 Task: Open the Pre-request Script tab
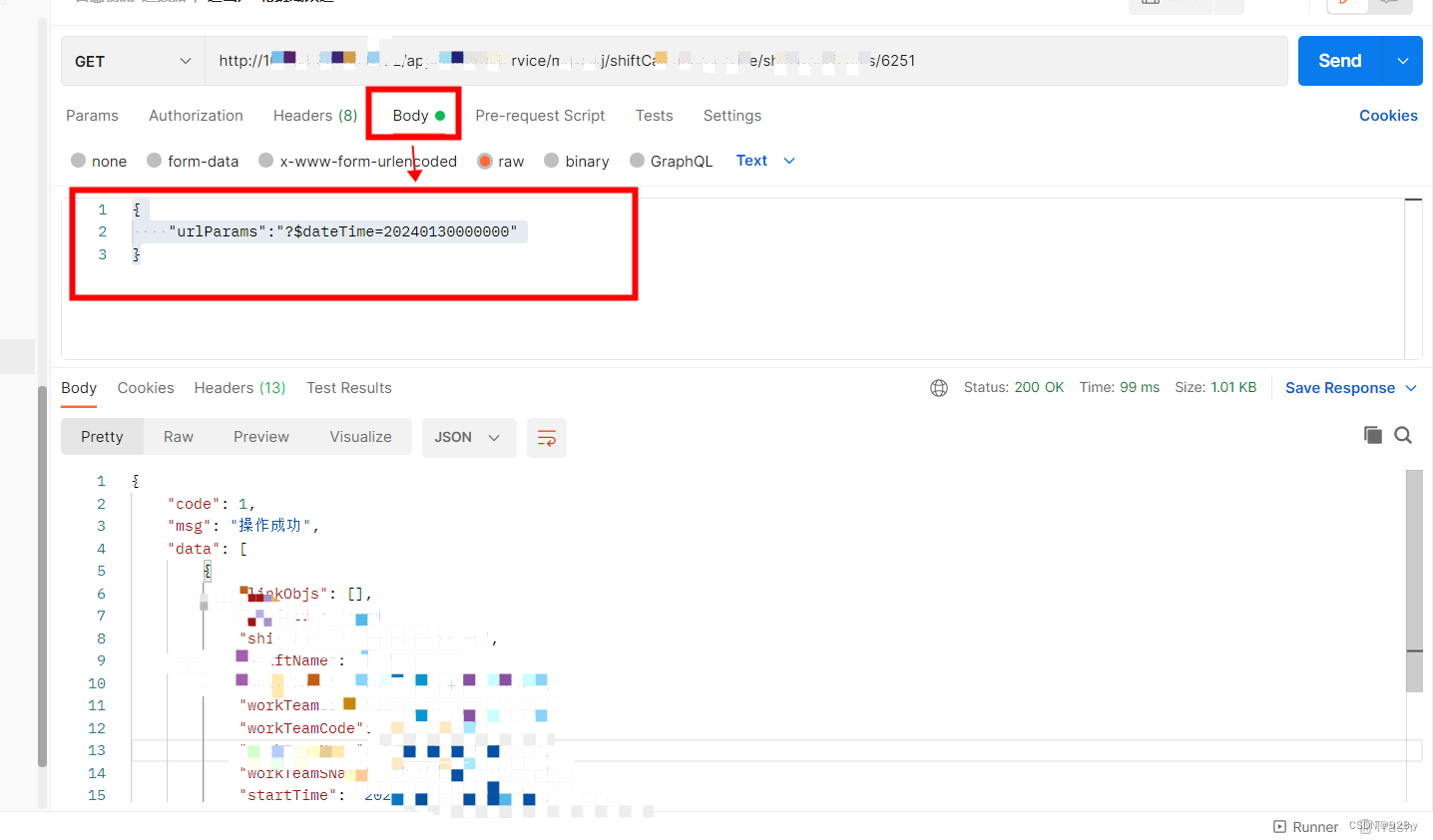coord(540,116)
